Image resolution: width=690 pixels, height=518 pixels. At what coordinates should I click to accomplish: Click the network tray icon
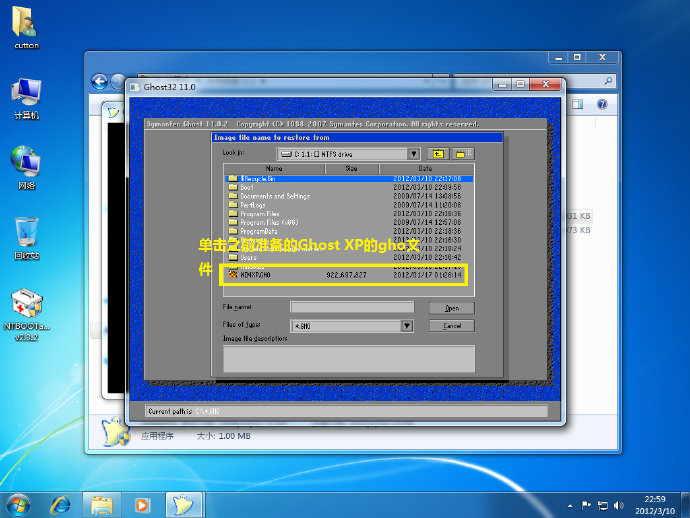point(603,505)
